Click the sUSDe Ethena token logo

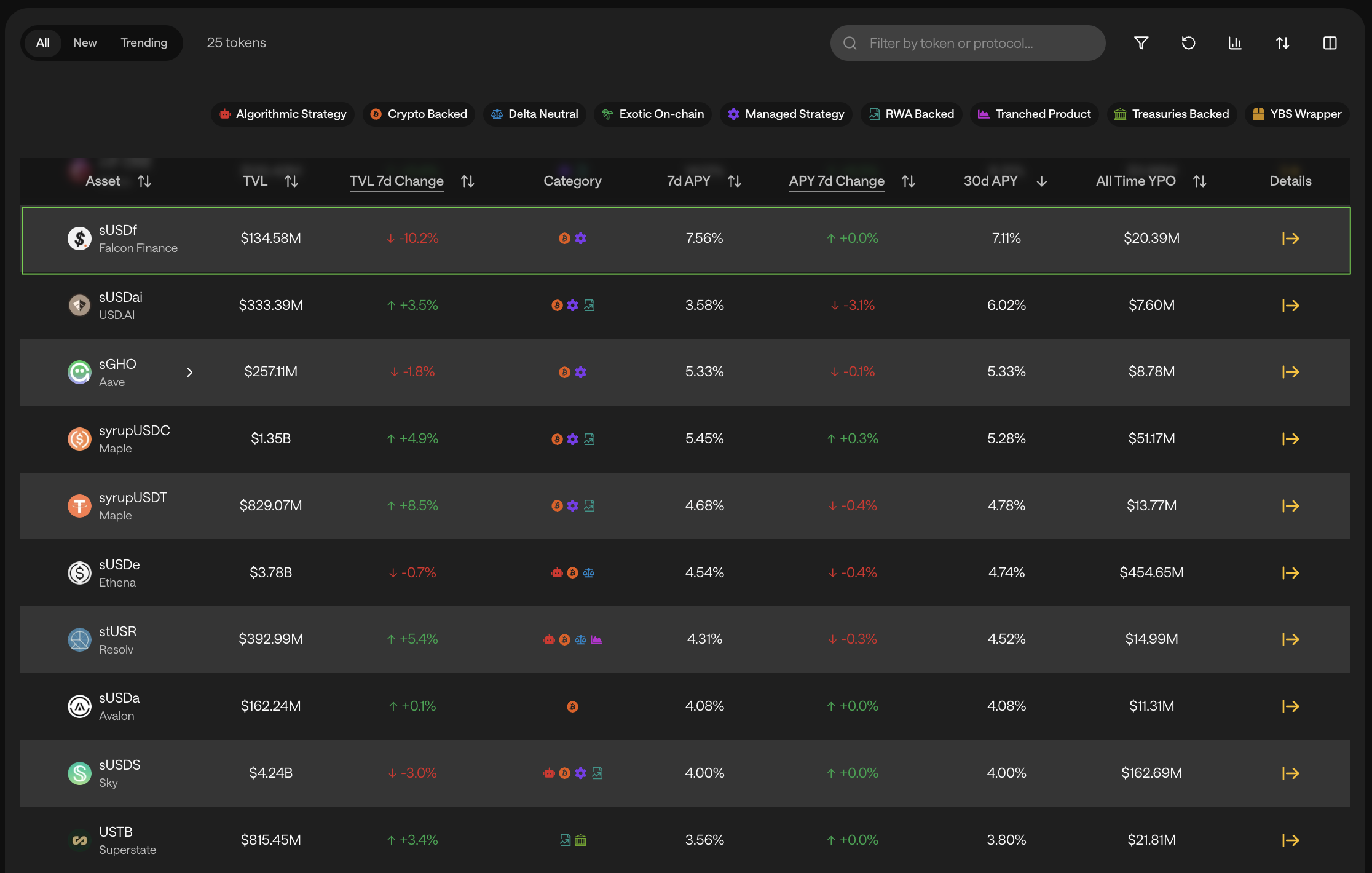[79, 573]
